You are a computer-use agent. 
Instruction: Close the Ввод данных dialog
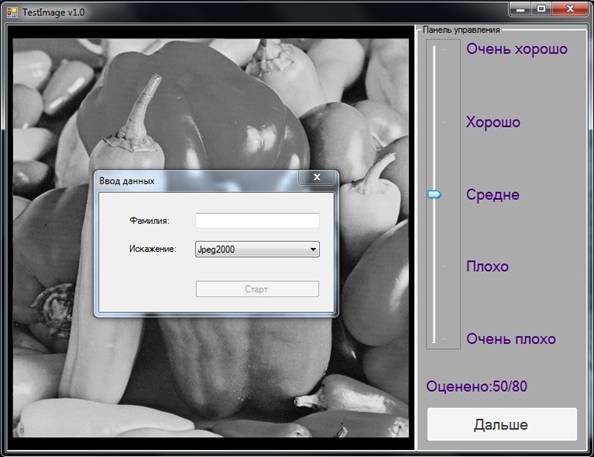coord(317,177)
